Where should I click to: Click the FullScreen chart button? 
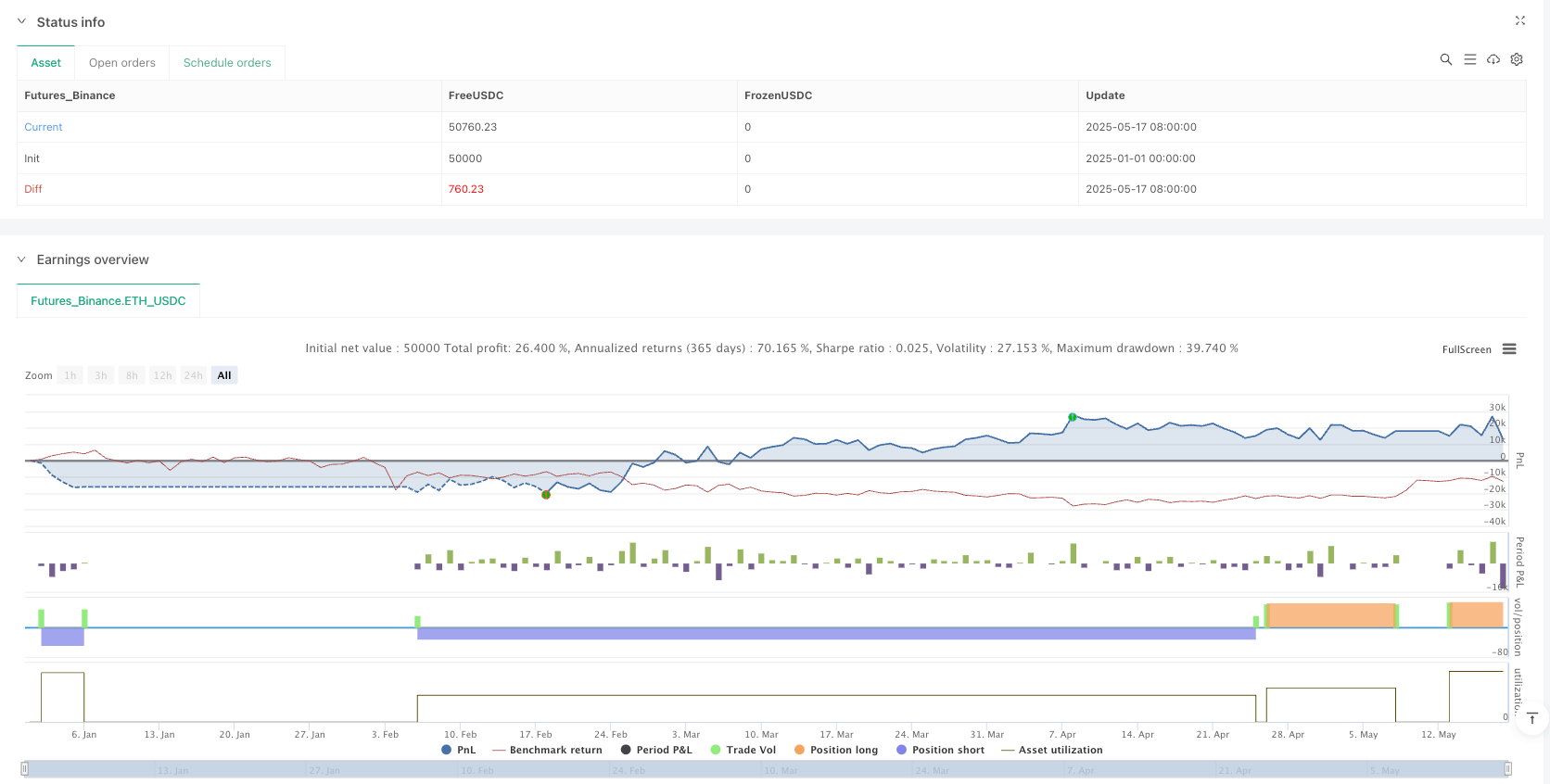click(1466, 349)
